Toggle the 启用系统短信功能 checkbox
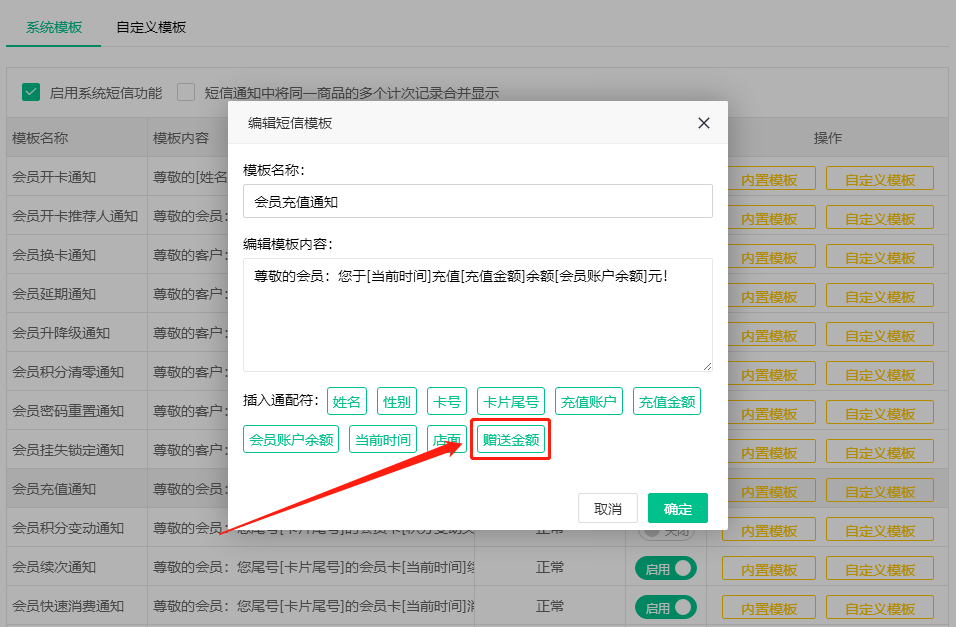The width and height of the screenshot is (956, 627). coord(31,92)
